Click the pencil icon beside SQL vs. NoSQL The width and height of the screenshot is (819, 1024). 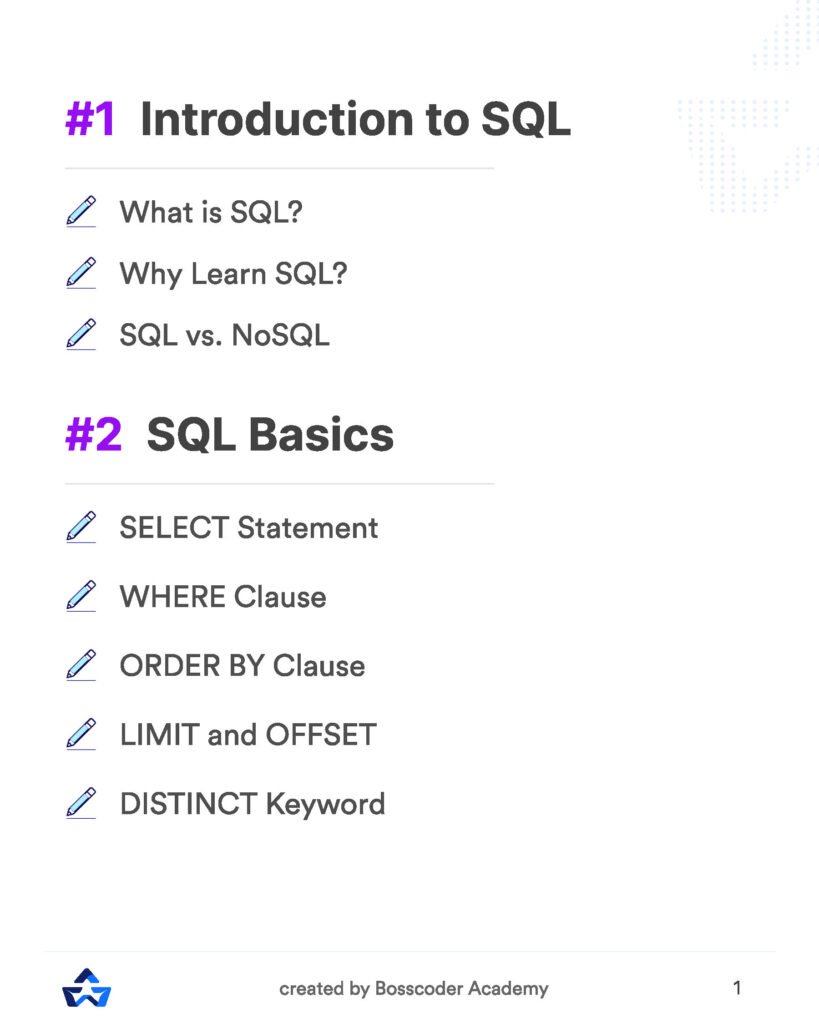[81, 334]
